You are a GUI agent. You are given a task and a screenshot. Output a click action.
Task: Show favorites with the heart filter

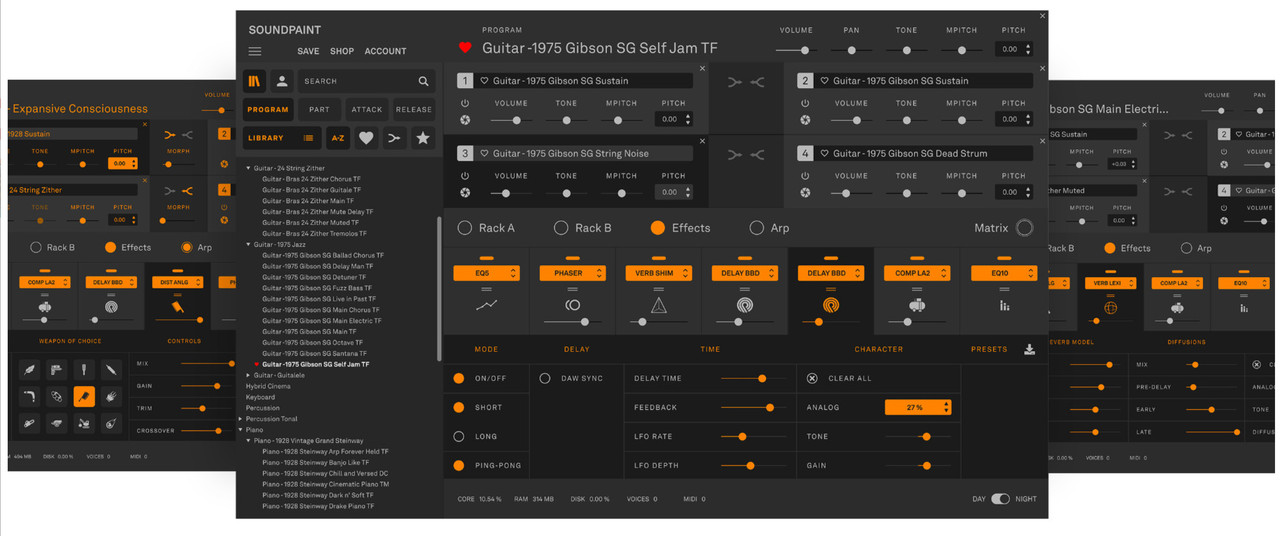tap(366, 138)
